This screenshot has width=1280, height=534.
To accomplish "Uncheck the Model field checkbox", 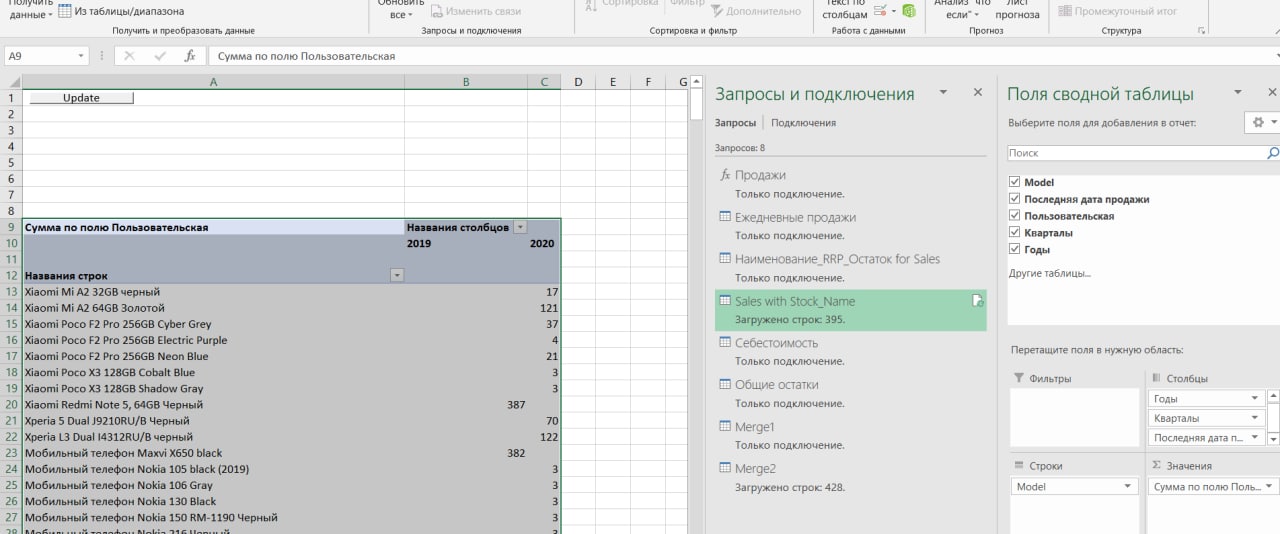I will pyautogui.click(x=1015, y=182).
